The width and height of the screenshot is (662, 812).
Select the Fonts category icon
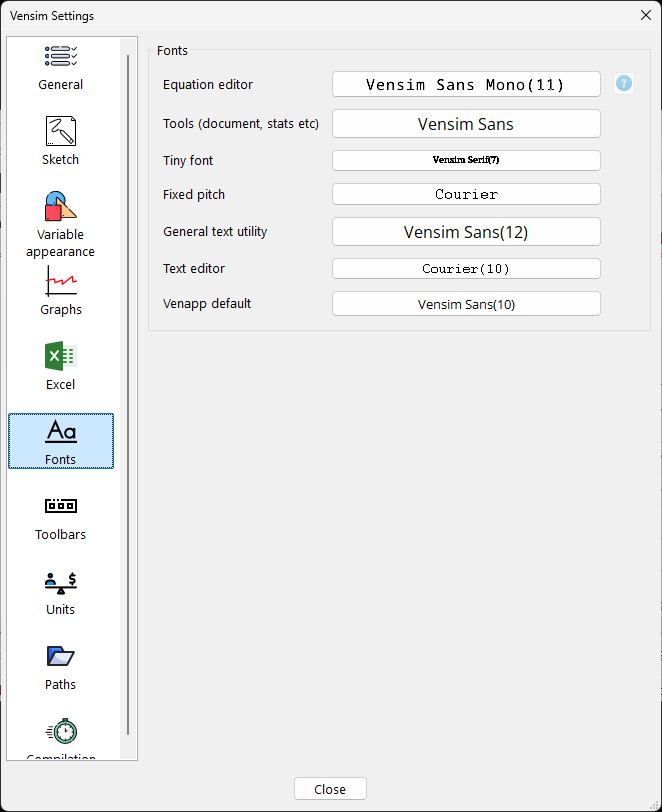[x=61, y=431]
